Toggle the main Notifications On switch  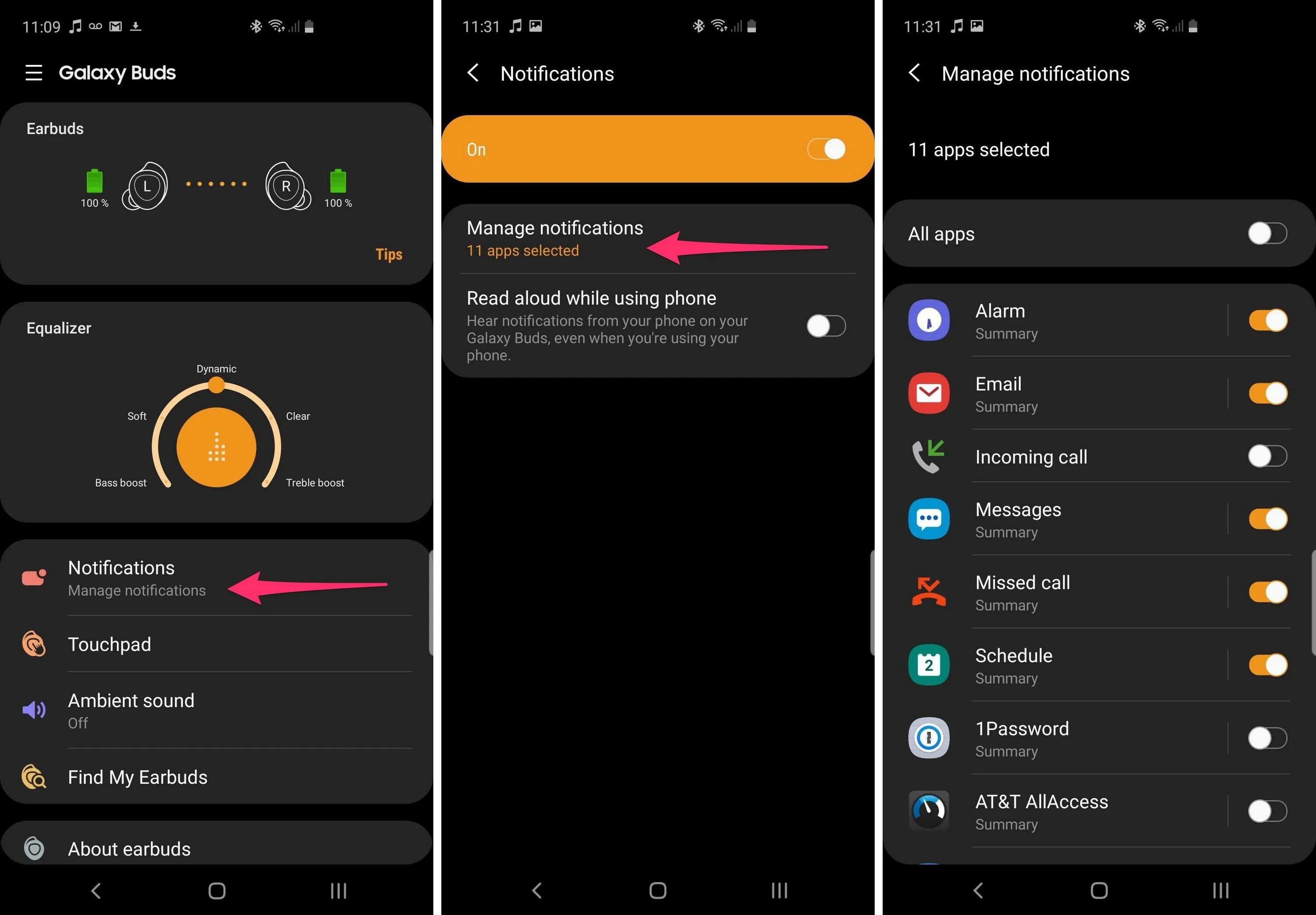[x=828, y=148]
